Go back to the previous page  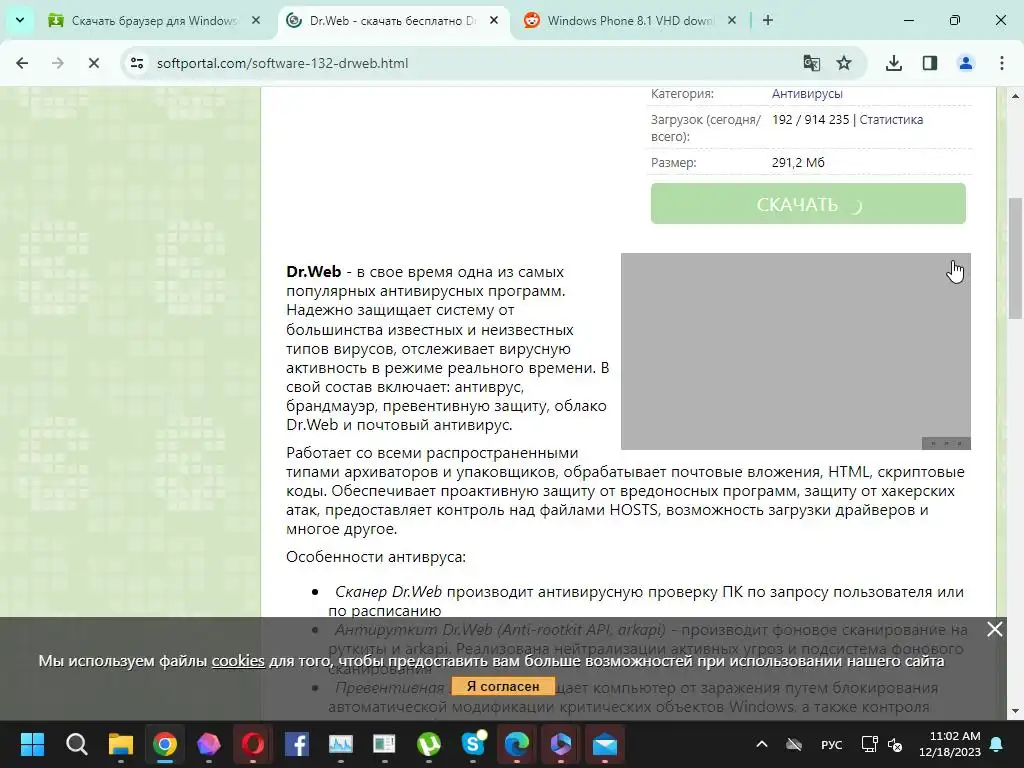pos(22,63)
